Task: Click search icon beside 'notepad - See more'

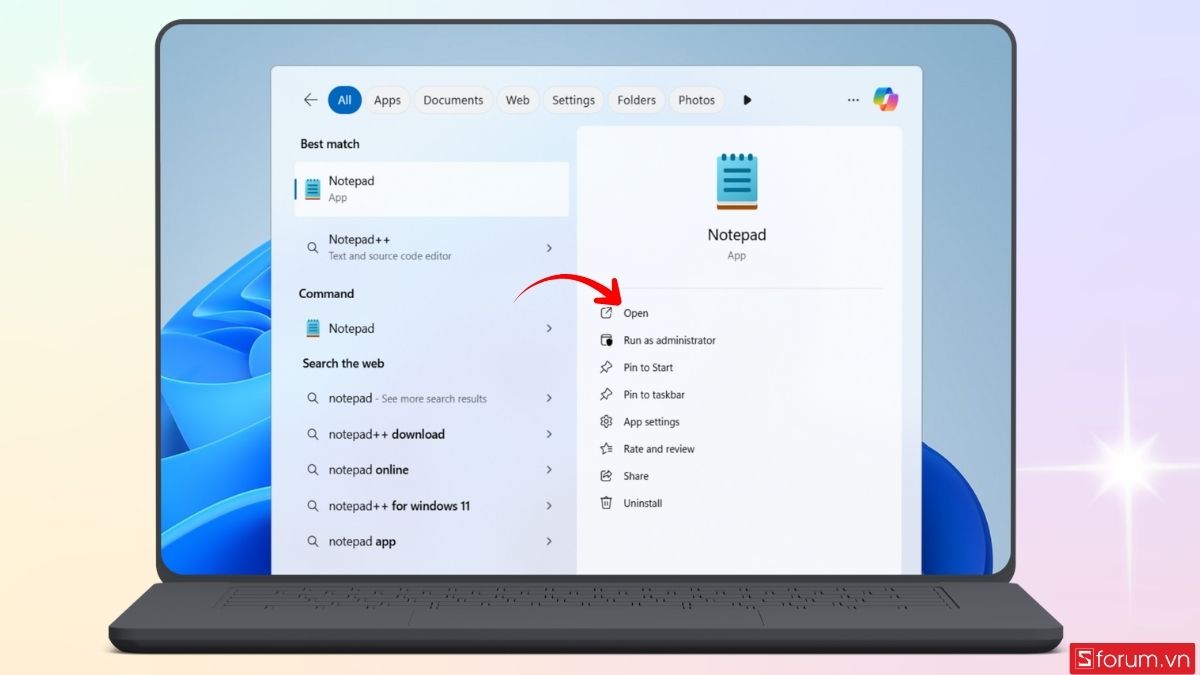Action: tap(313, 398)
